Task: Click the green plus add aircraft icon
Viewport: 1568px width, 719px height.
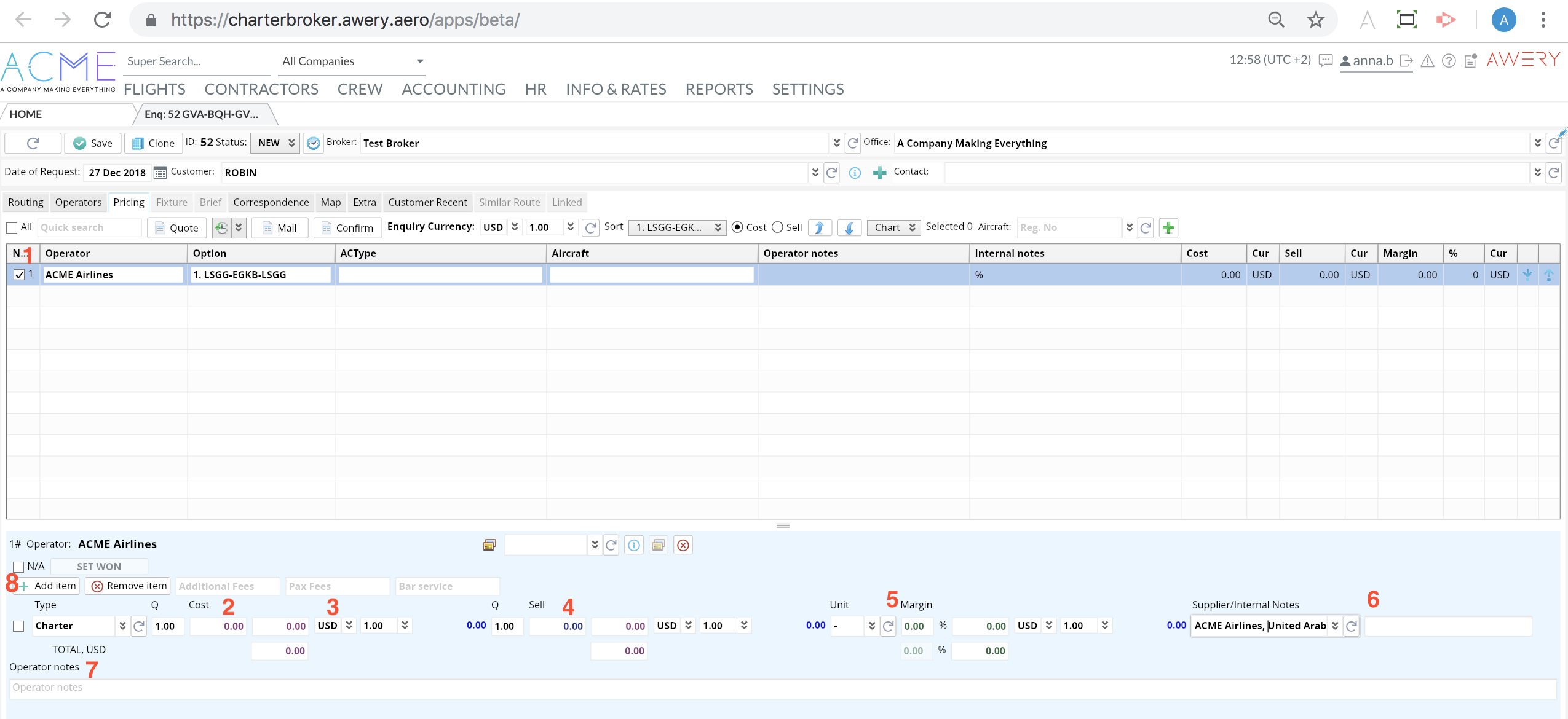Action: coord(1168,228)
